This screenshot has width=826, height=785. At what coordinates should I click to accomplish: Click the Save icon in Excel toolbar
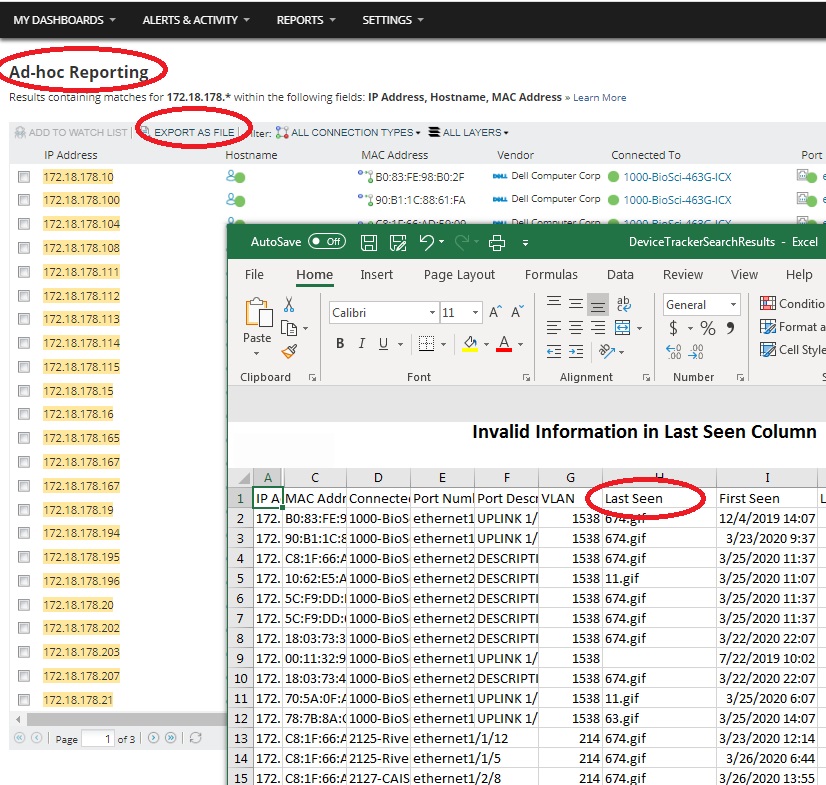click(x=368, y=242)
